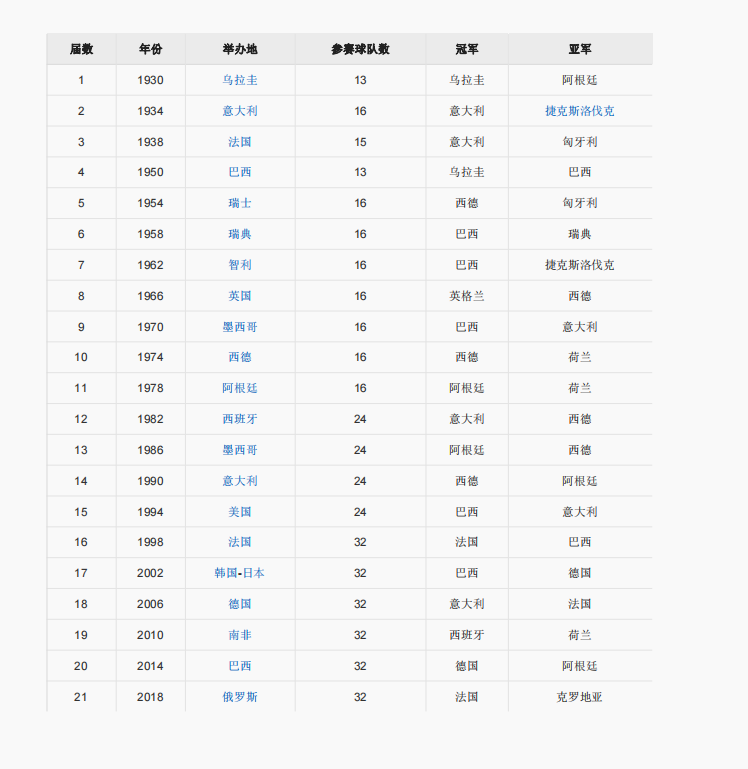Open the 法国 host link for 1998

click(240, 542)
